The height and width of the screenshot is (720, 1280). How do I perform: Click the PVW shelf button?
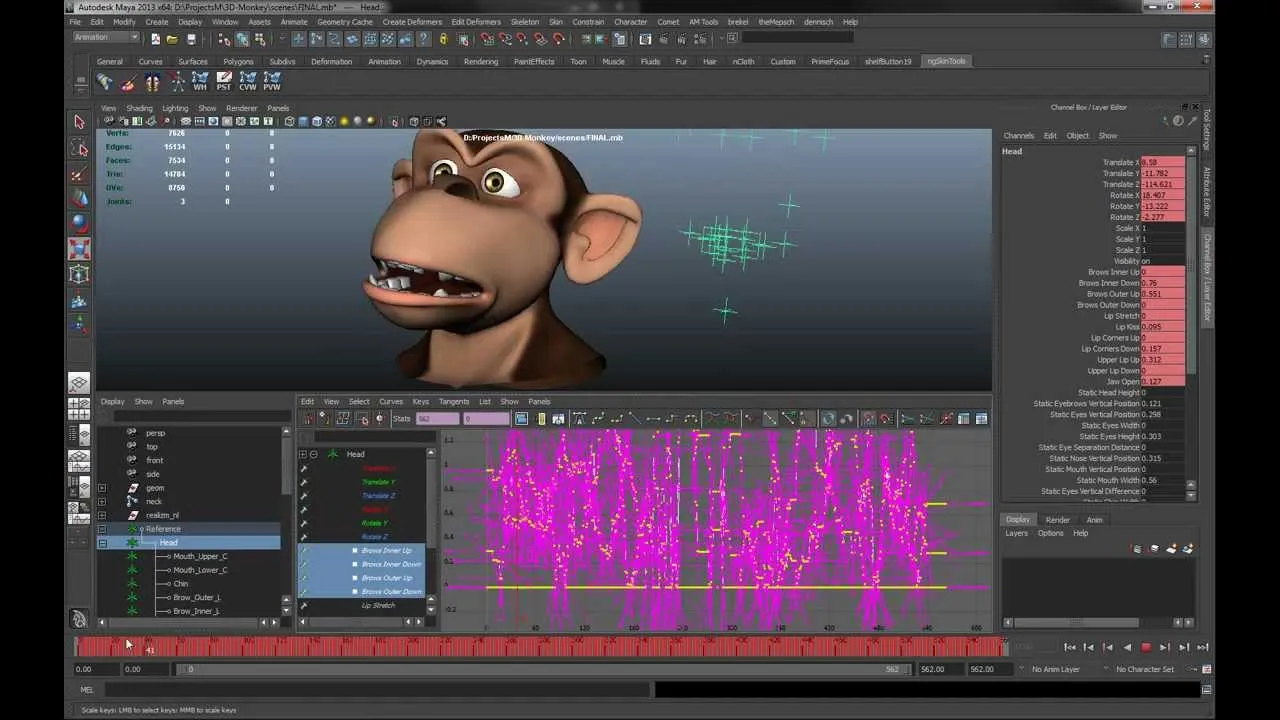point(272,81)
